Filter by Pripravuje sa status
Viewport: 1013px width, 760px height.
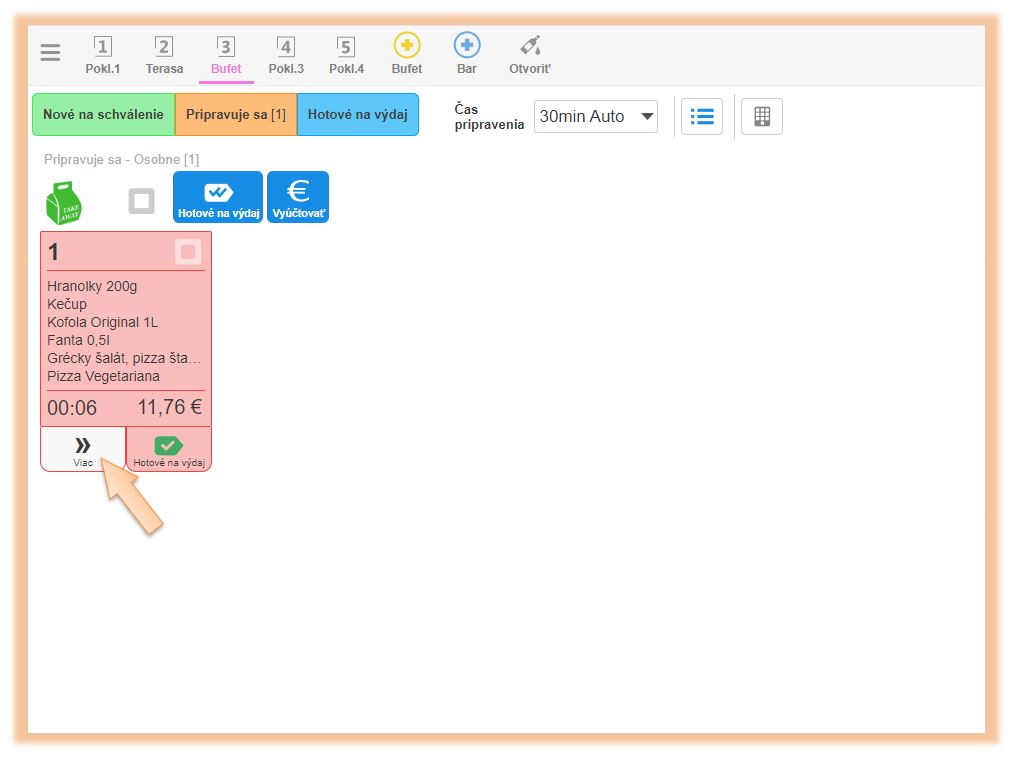(x=236, y=115)
